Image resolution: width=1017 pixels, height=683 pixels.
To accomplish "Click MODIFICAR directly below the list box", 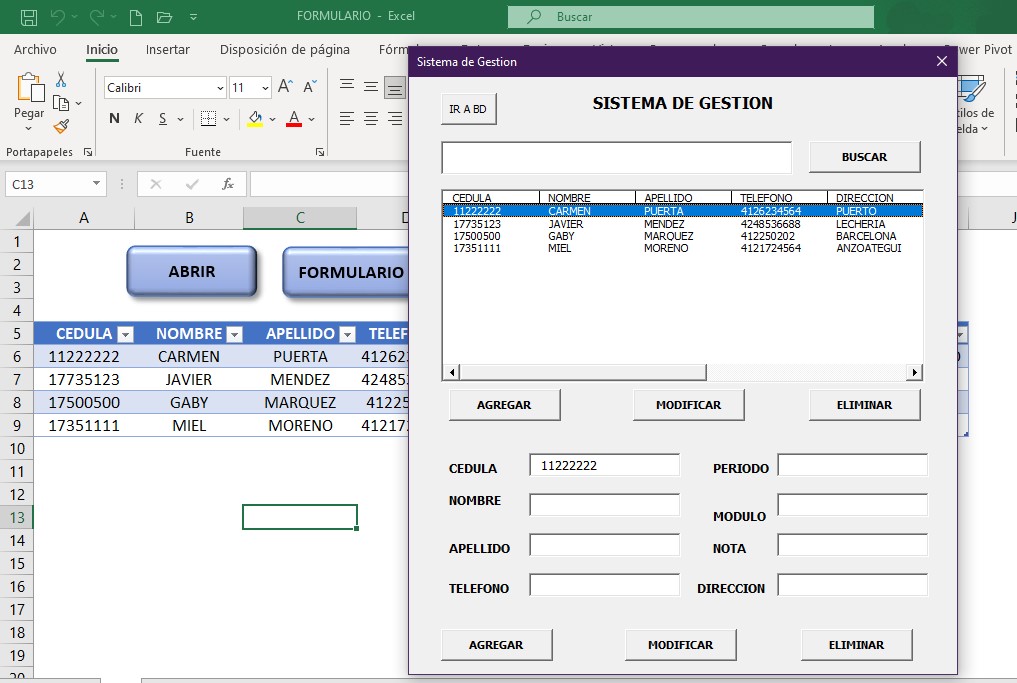I will click(688, 405).
